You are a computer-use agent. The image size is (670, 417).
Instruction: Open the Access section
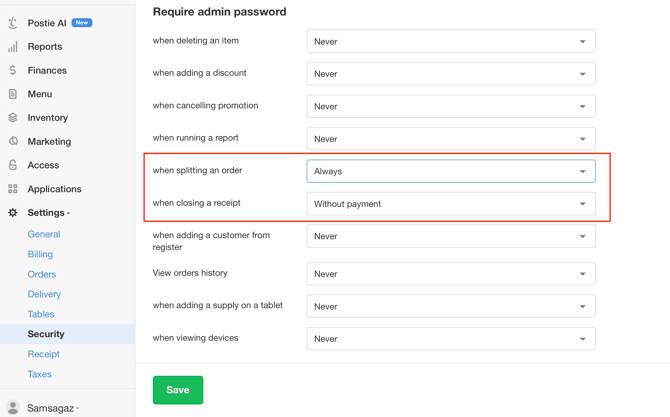pyautogui.click(x=43, y=165)
